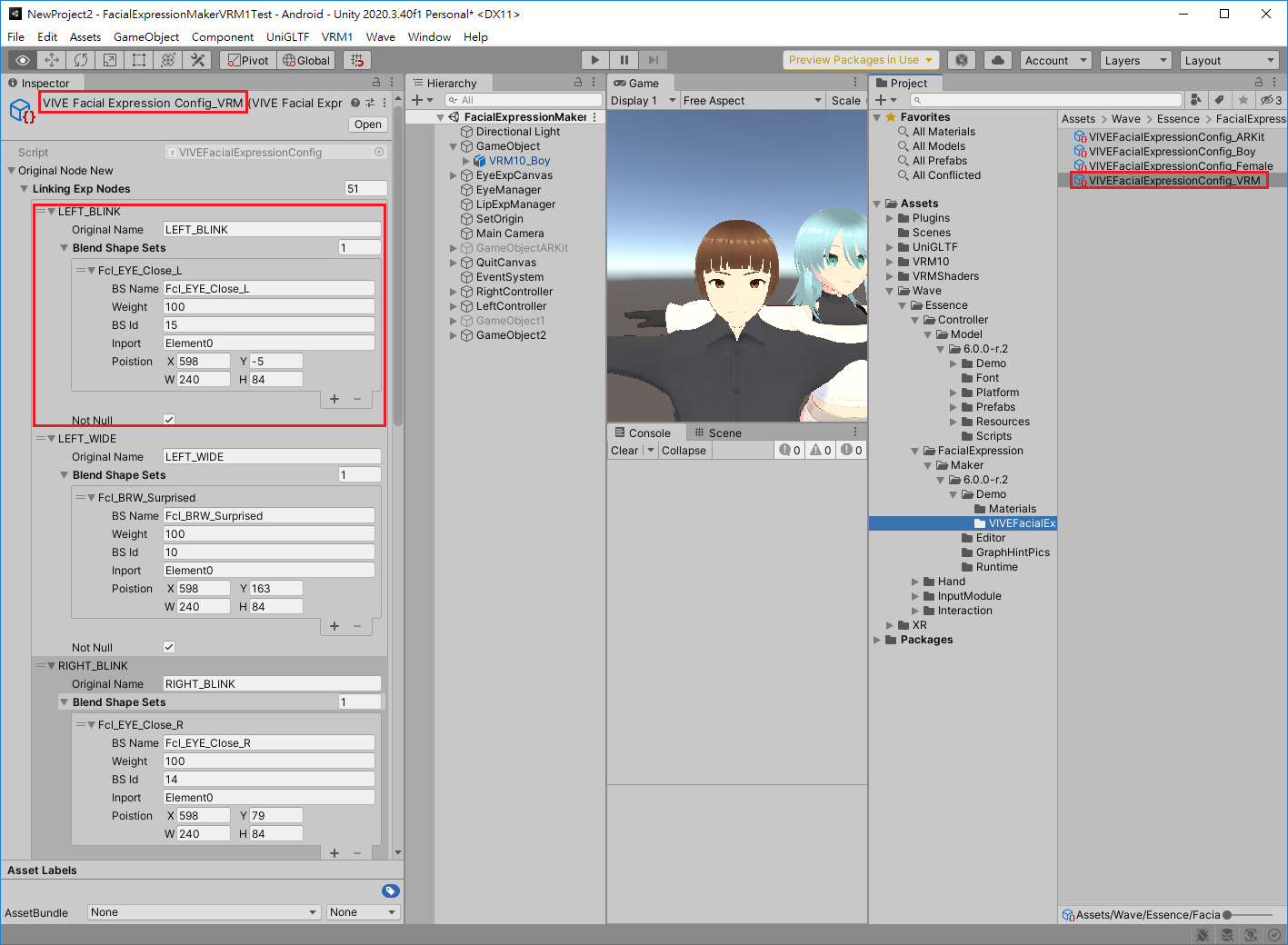Open the Free Aspect dropdown

tap(752, 100)
